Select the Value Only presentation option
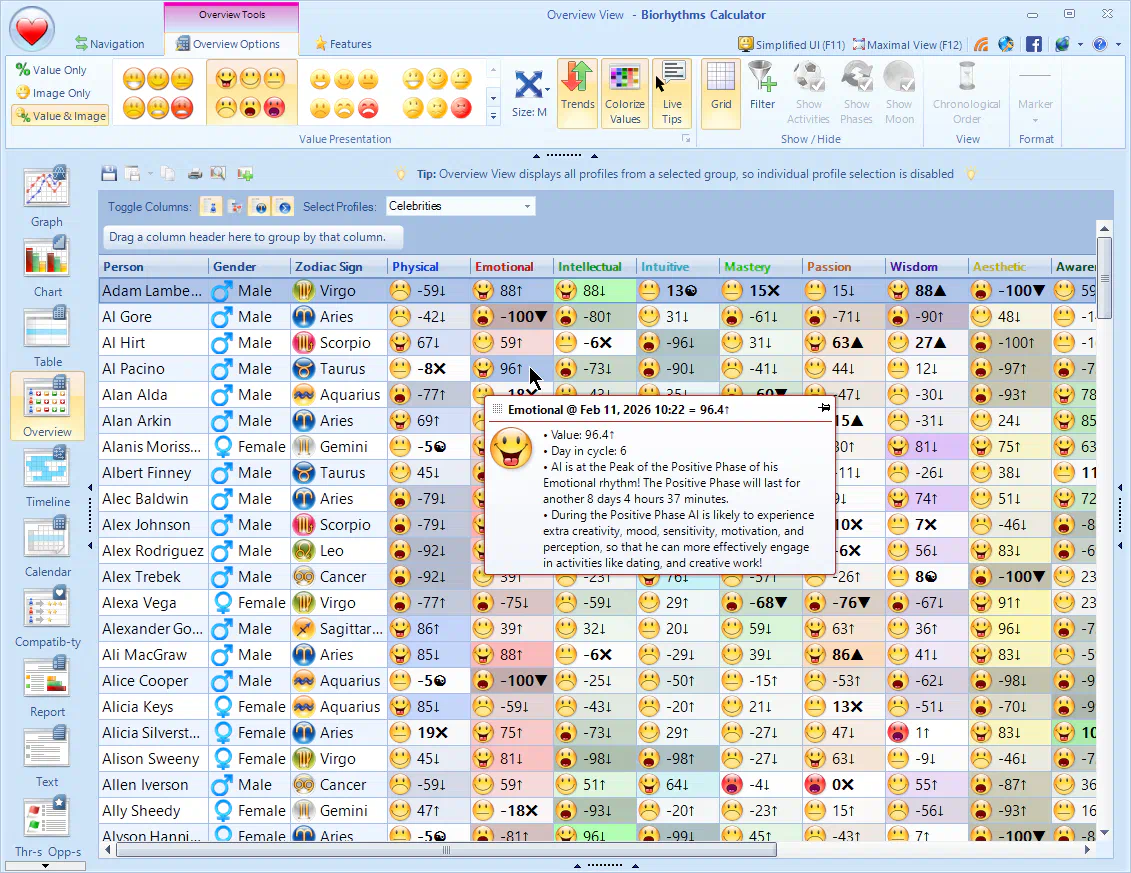Screen dimensions: 1131x873 [52, 70]
